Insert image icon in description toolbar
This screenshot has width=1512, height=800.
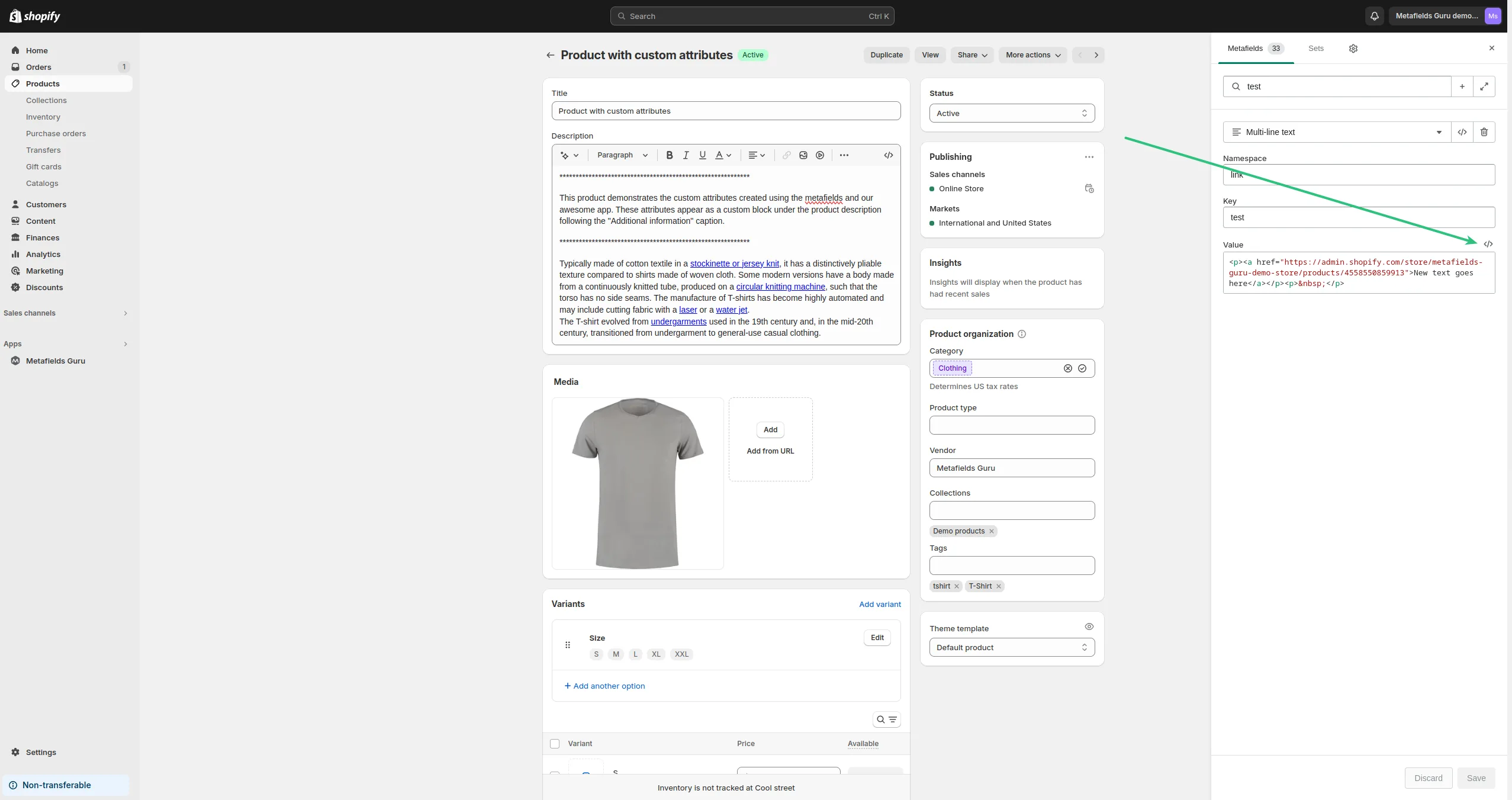tap(803, 155)
